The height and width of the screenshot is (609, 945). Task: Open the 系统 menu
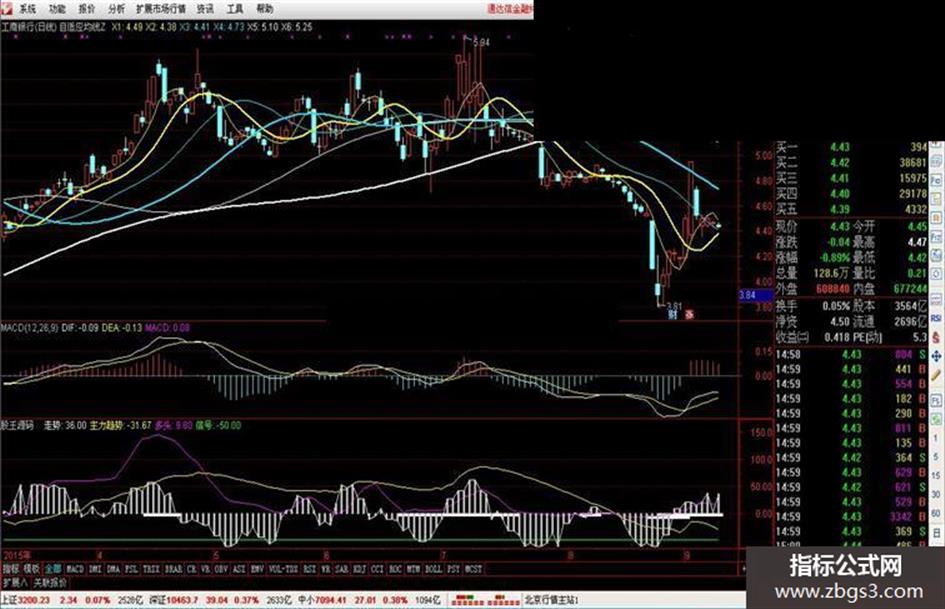tap(27, 8)
